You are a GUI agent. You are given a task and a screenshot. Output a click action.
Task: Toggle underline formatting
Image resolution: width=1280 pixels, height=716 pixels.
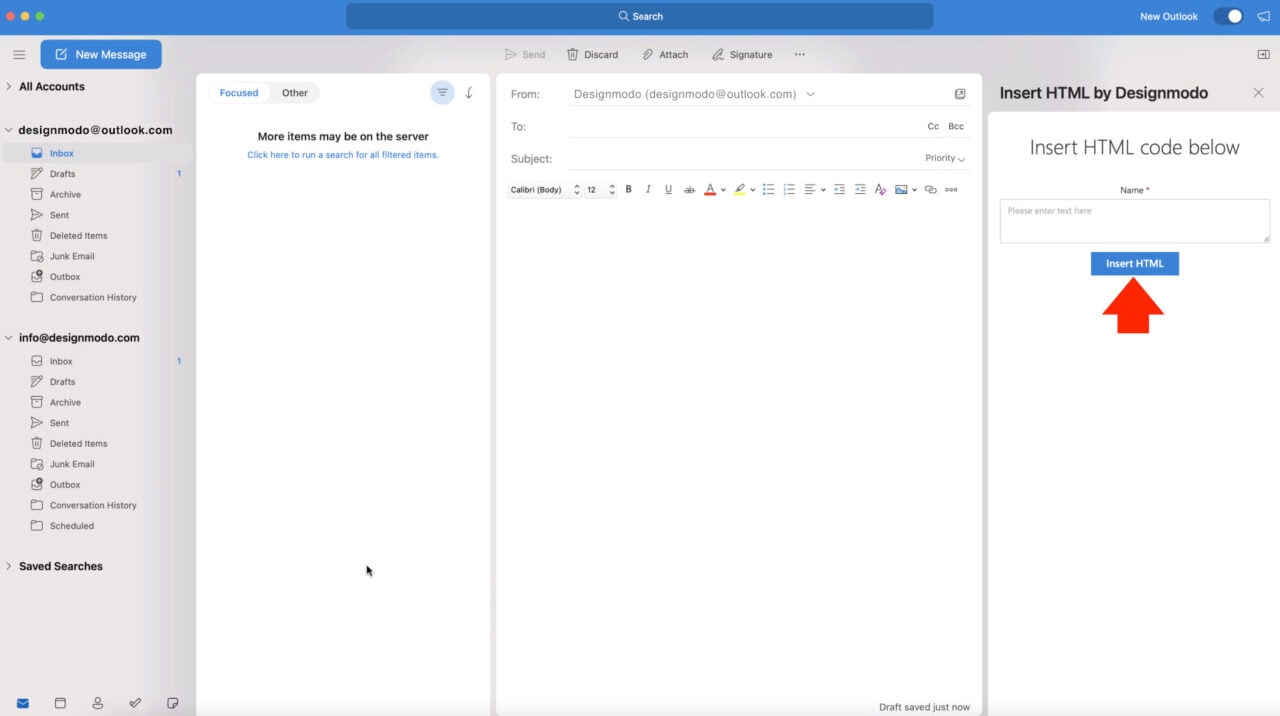668,189
